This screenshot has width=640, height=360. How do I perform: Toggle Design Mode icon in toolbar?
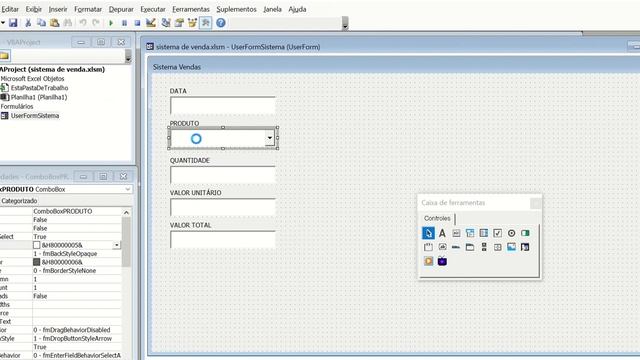(151, 23)
